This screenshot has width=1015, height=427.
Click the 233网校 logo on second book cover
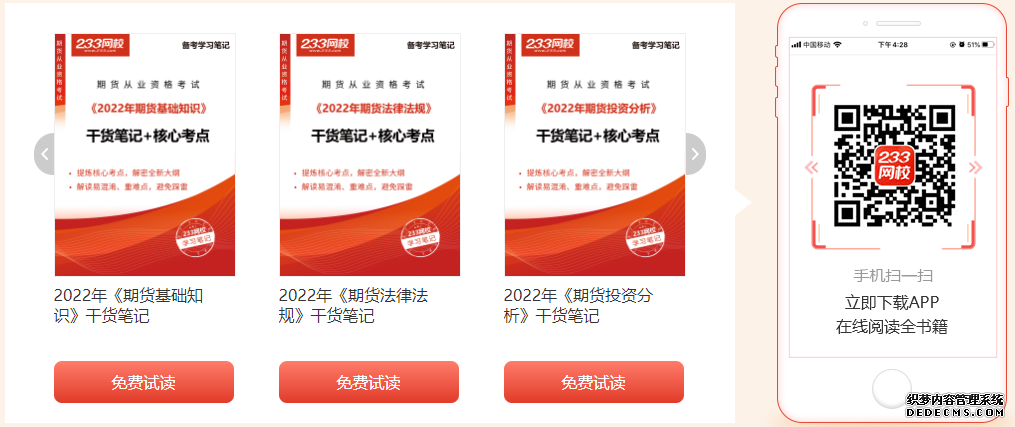[326, 45]
